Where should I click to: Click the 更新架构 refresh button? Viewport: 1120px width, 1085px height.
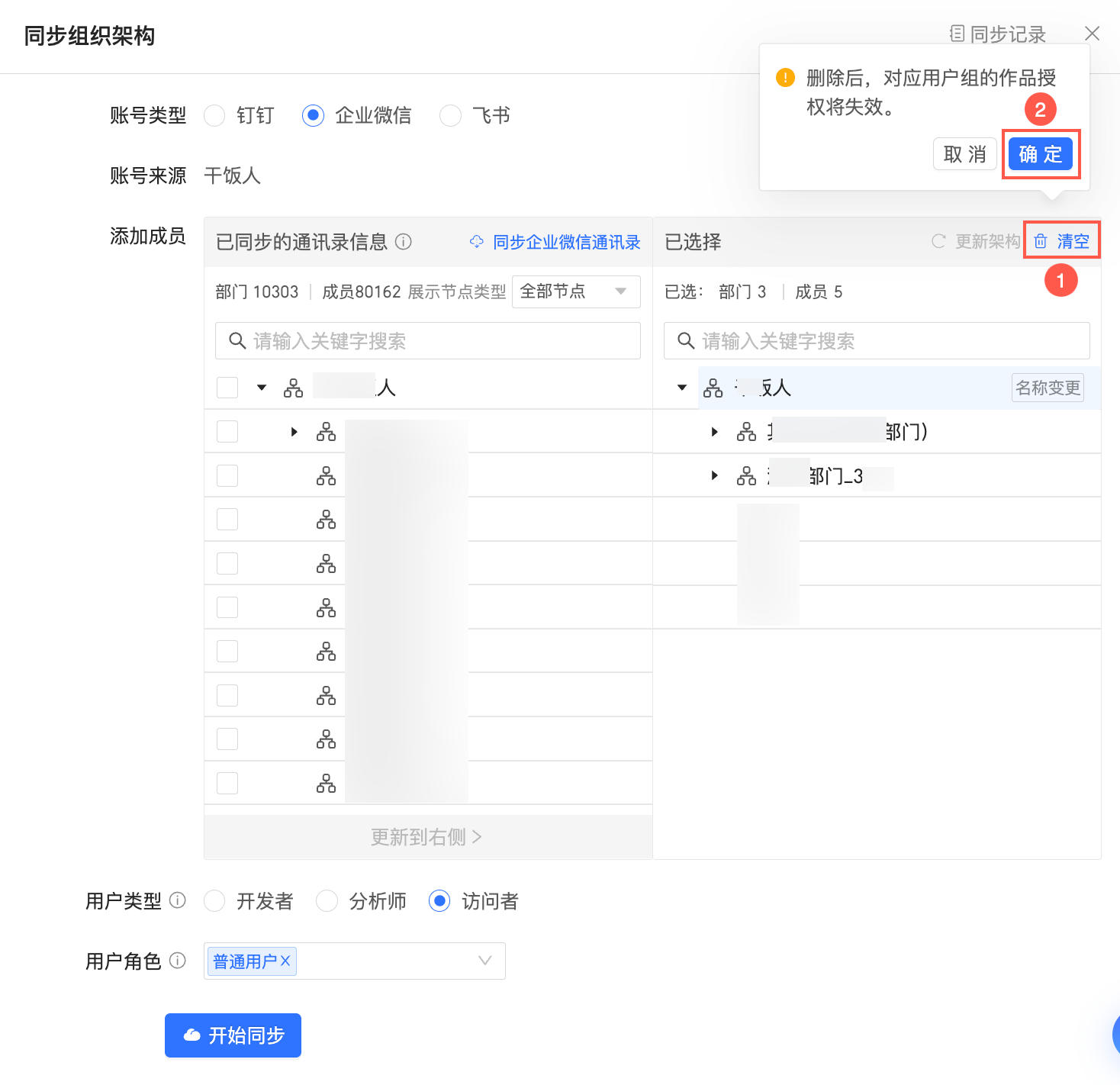coord(976,242)
